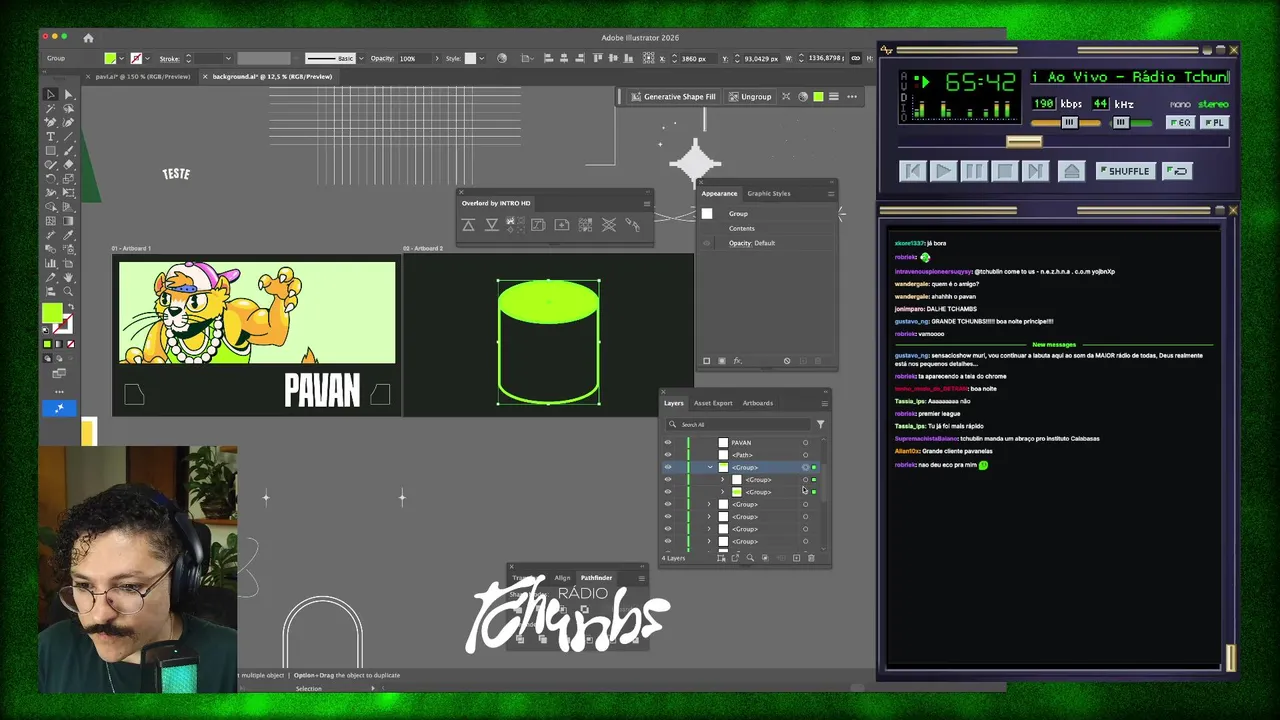
Task: Click target circle of PAVAN layer
Action: tap(805, 442)
